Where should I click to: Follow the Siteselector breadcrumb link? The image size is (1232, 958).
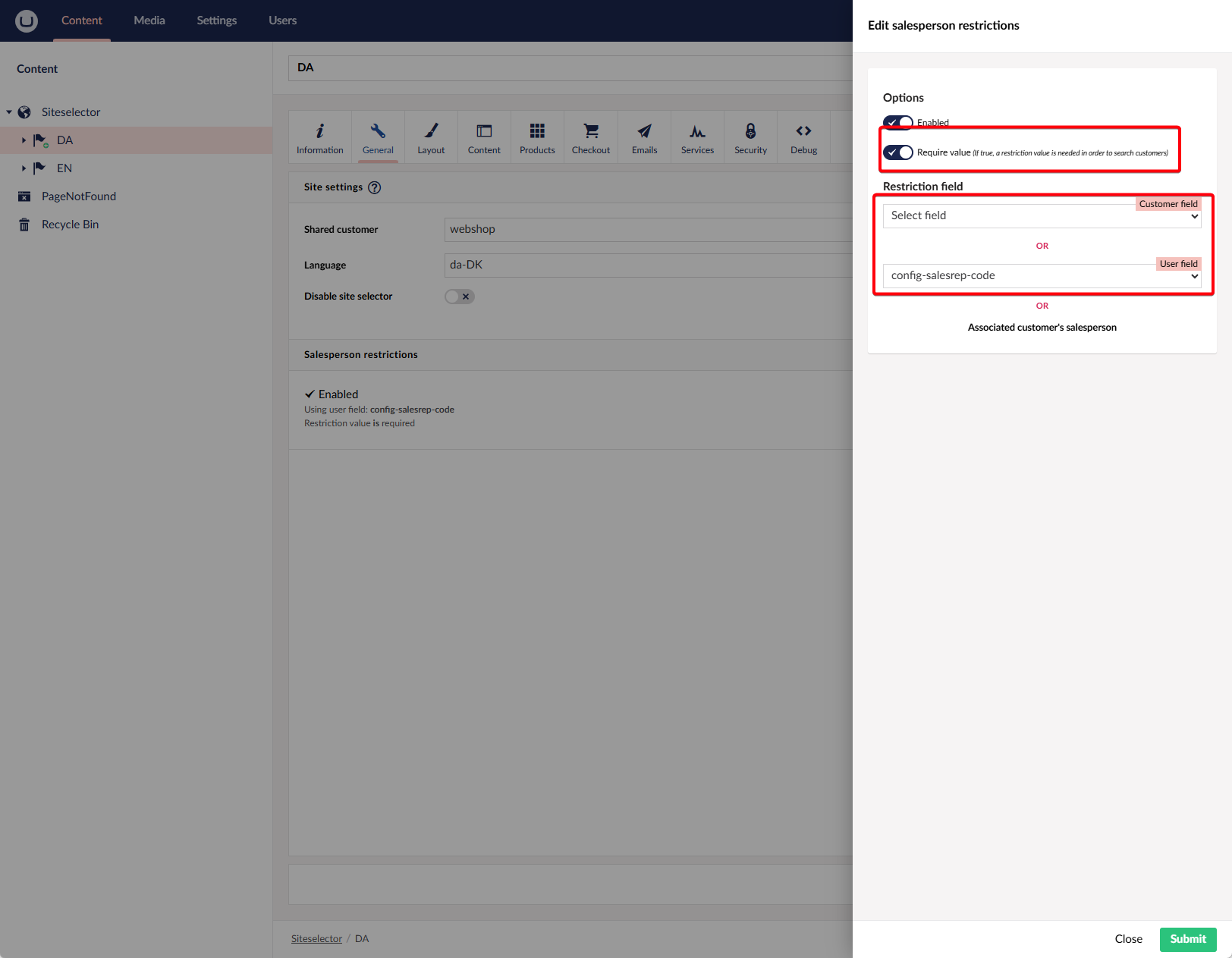click(316, 939)
